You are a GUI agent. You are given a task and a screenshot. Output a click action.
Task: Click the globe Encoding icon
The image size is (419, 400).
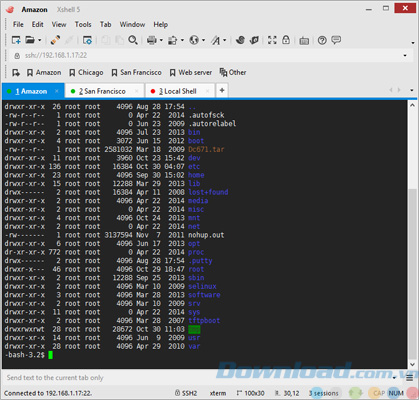pos(194,40)
